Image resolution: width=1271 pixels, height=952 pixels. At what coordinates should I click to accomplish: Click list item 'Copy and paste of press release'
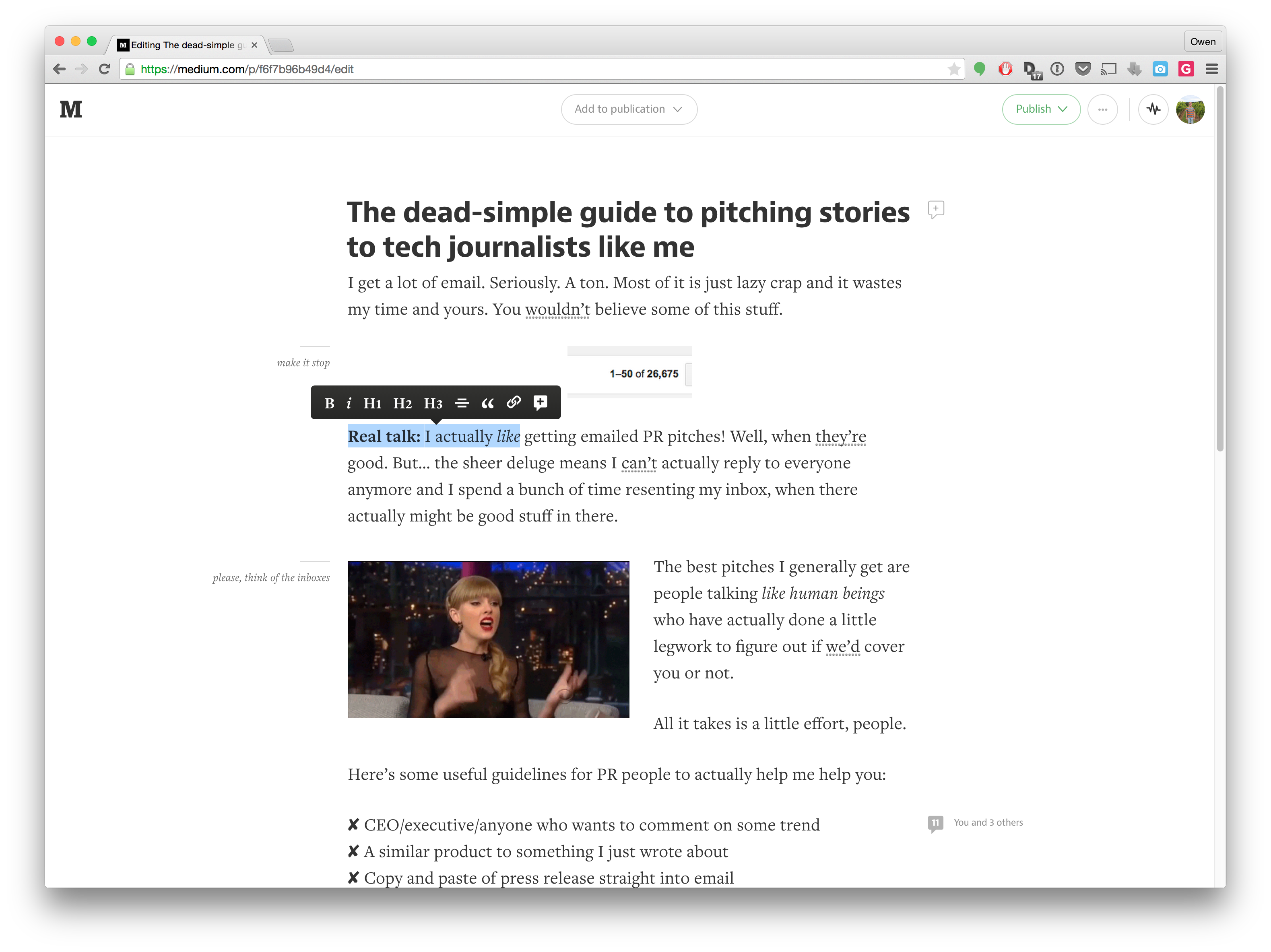tap(541, 878)
